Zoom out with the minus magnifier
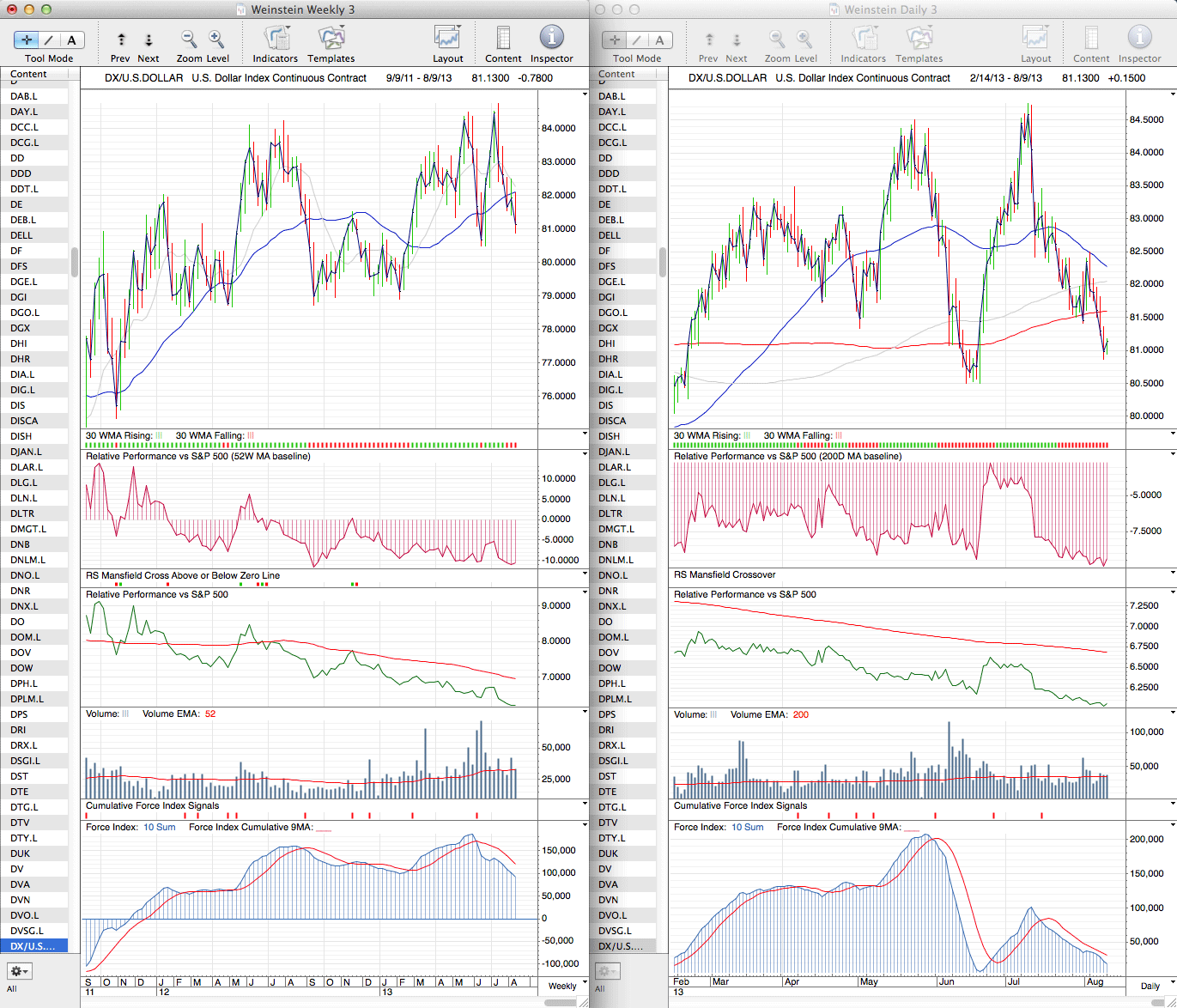 pyautogui.click(x=189, y=39)
